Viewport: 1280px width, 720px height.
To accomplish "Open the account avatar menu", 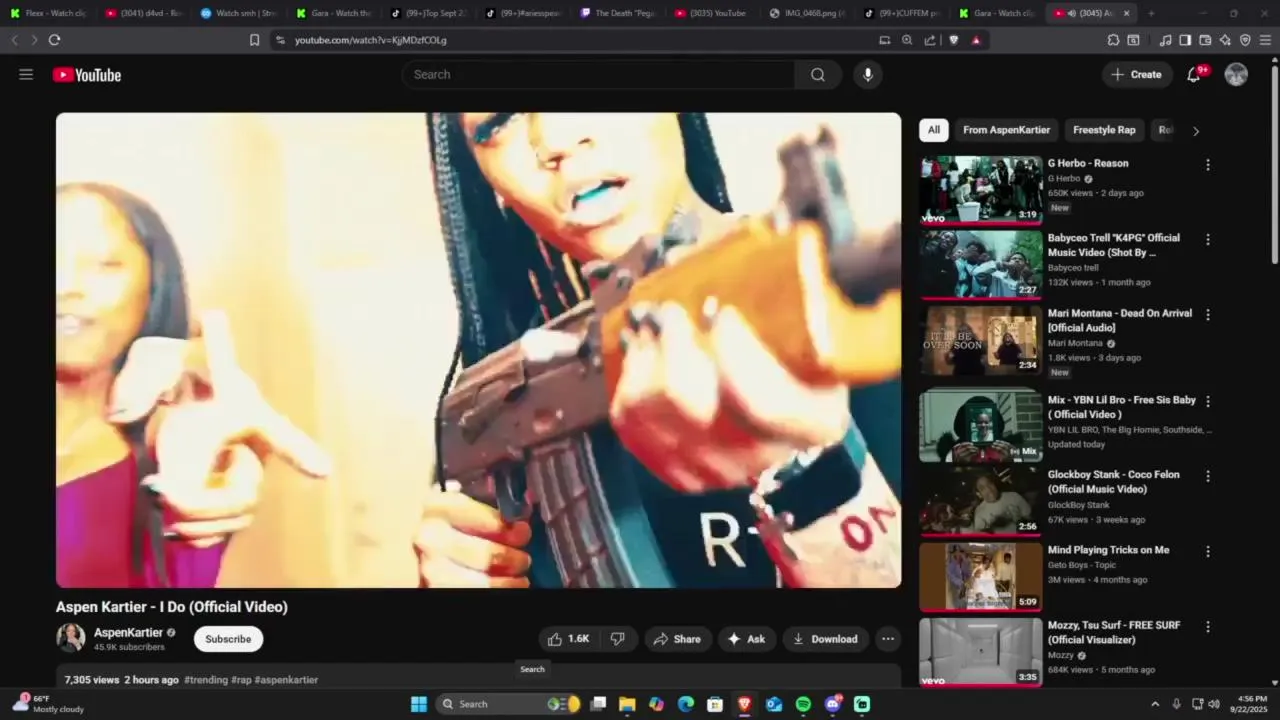I will click(x=1236, y=75).
